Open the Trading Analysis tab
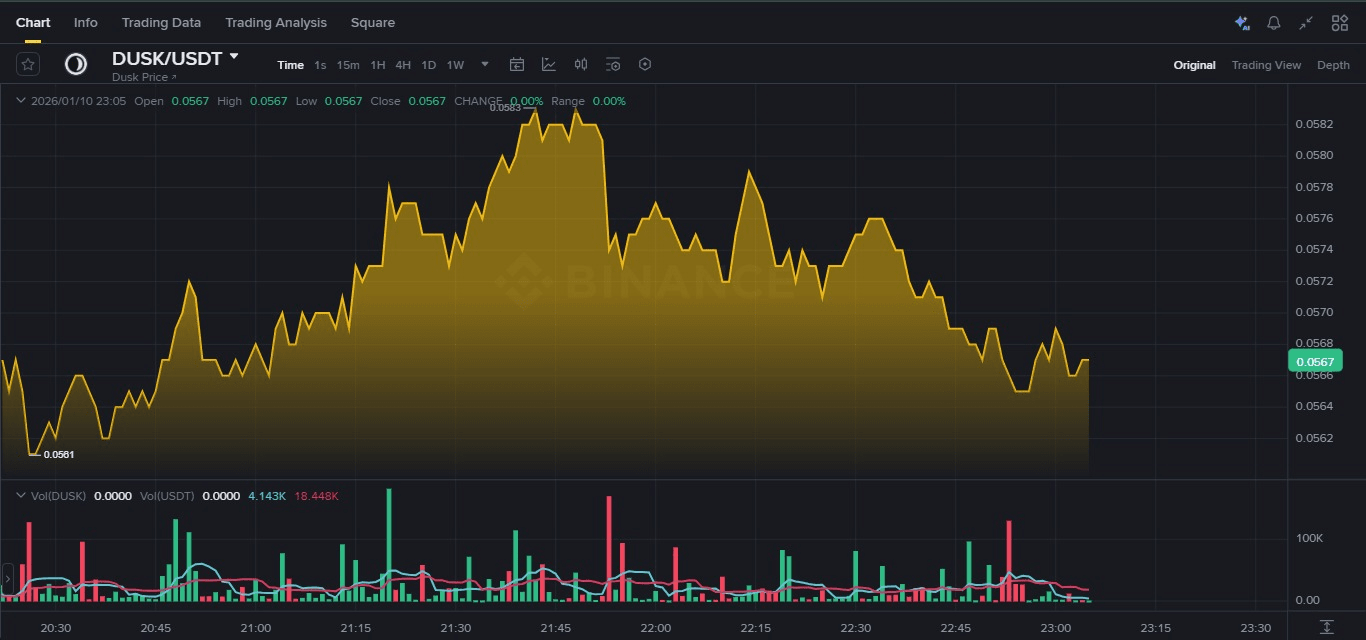The width and height of the screenshot is (1366, 640). click(x=275, y=22)
